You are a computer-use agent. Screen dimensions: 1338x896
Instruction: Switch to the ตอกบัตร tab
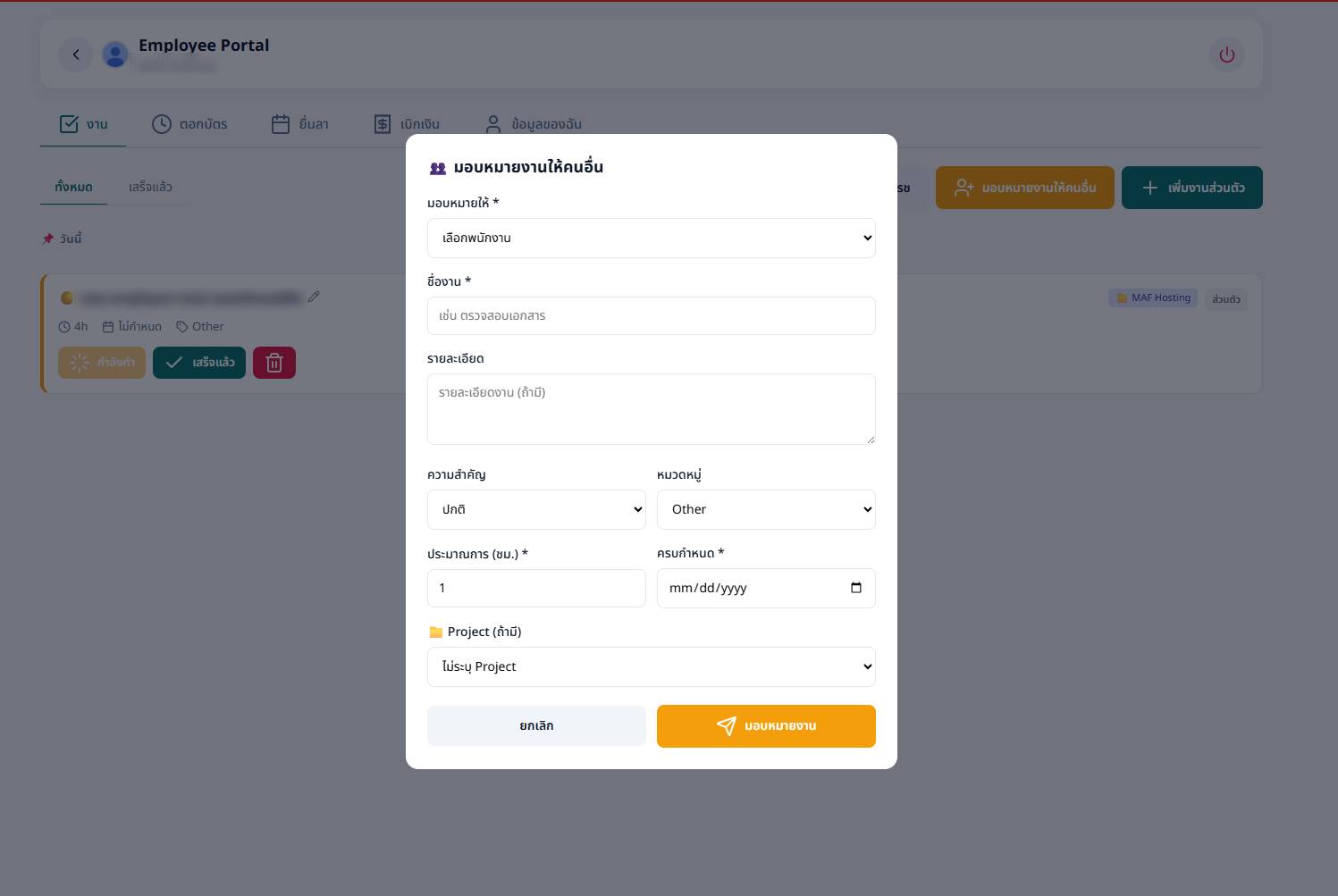point(189,124)
